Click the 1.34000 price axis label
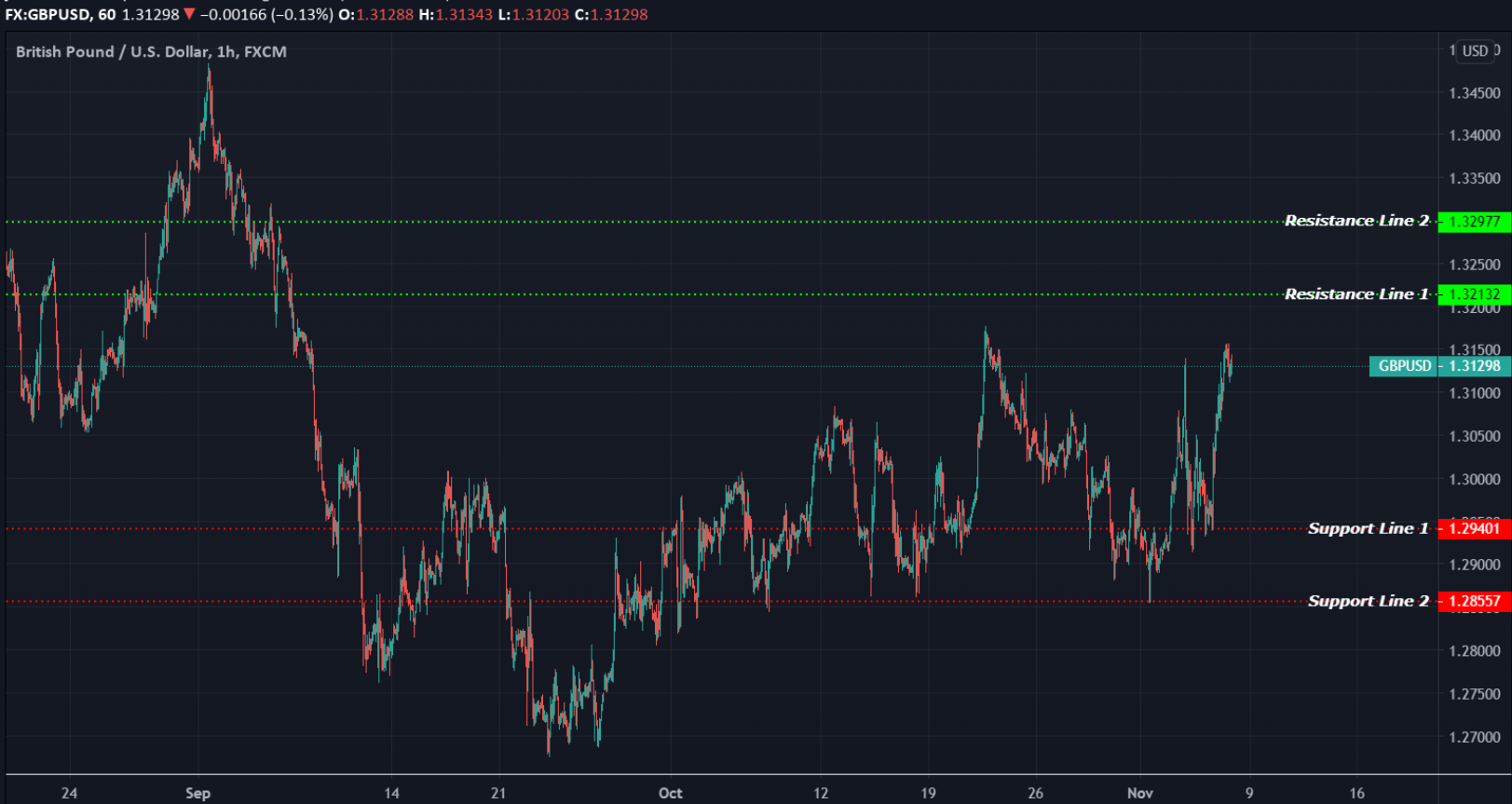Viewport: 1512px width, 804px height. (1475, 136)
